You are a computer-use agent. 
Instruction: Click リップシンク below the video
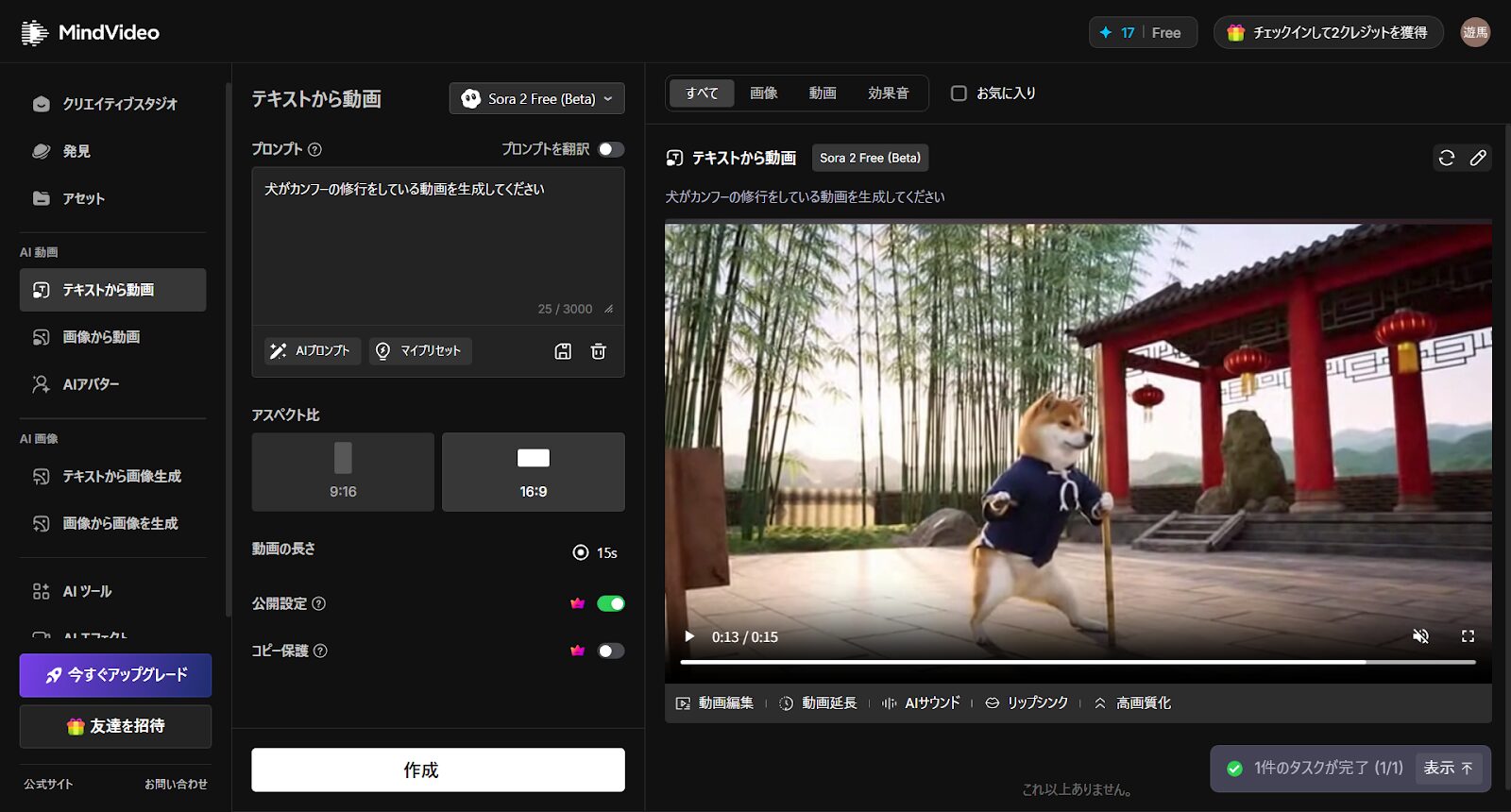1027,703
